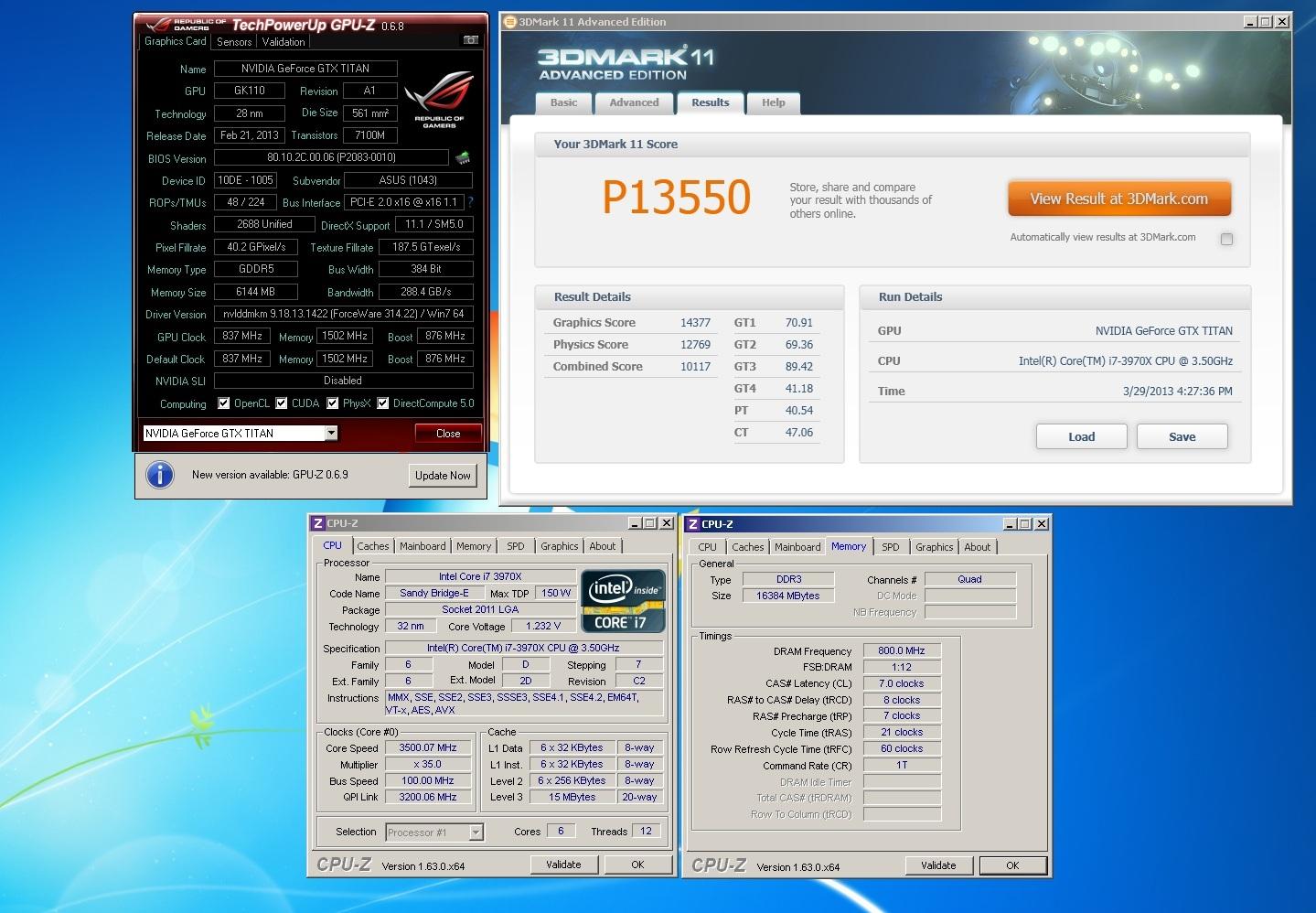The width and height of the screenshot is (1316, 913).
Task: Click the Update Now button
Action: (443, 475)
